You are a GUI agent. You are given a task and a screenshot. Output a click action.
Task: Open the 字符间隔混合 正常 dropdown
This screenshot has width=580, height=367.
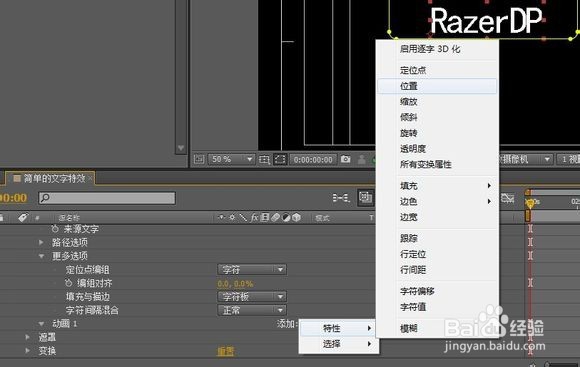[252, 310]
